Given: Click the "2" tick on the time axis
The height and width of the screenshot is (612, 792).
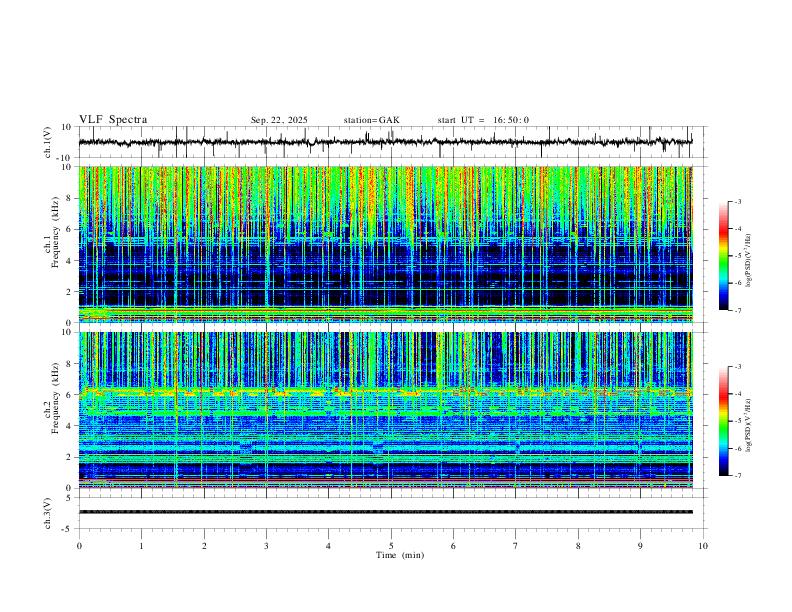Looking at the screenshot, I should click(204, 546).
